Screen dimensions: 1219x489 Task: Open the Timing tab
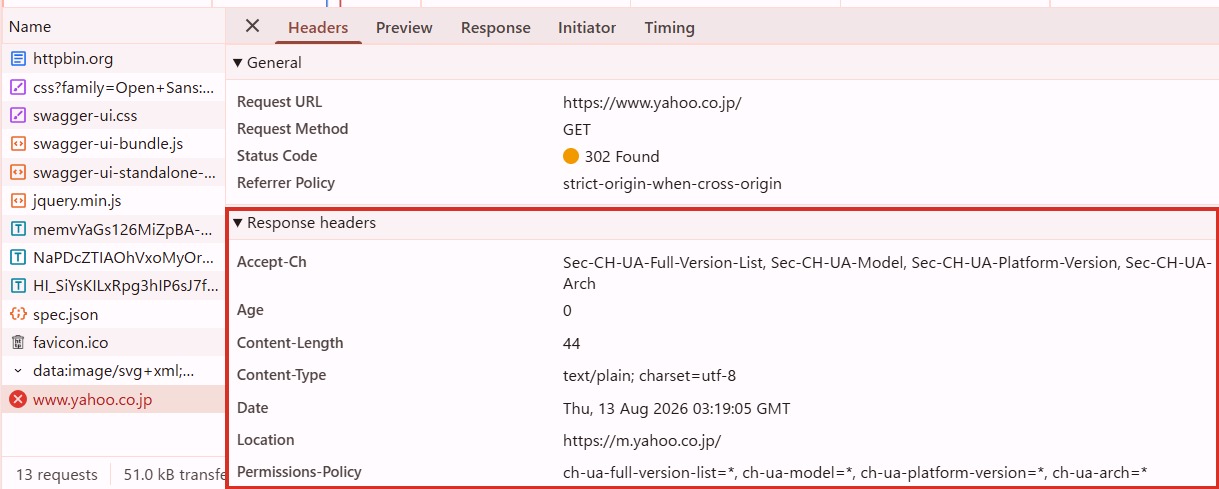[x=669, y=28]
